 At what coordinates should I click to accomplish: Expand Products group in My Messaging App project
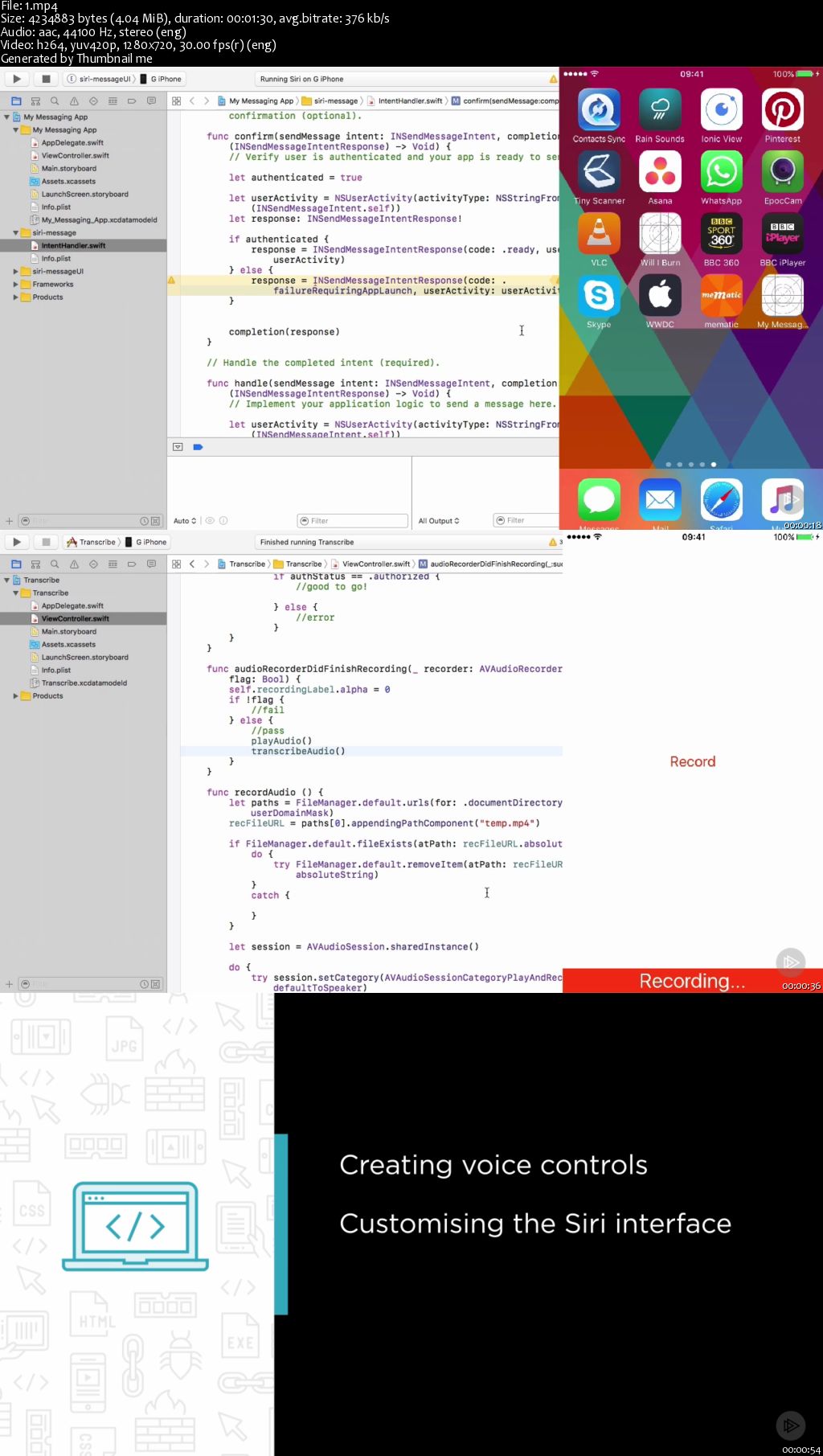(x=16, y=297)
